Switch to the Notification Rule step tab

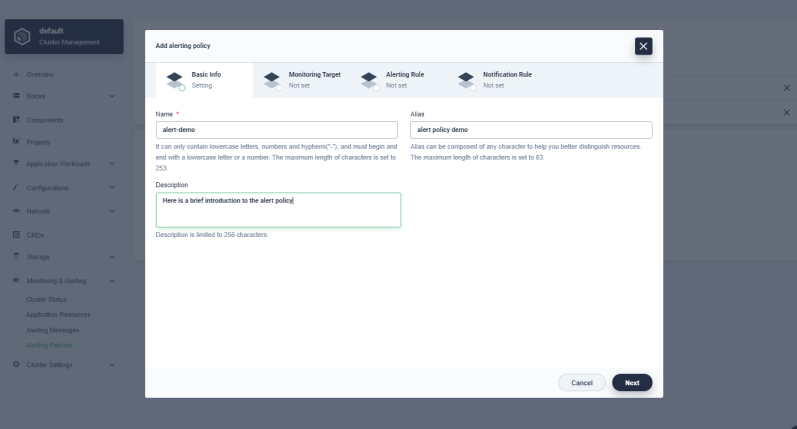coord(496,80)
